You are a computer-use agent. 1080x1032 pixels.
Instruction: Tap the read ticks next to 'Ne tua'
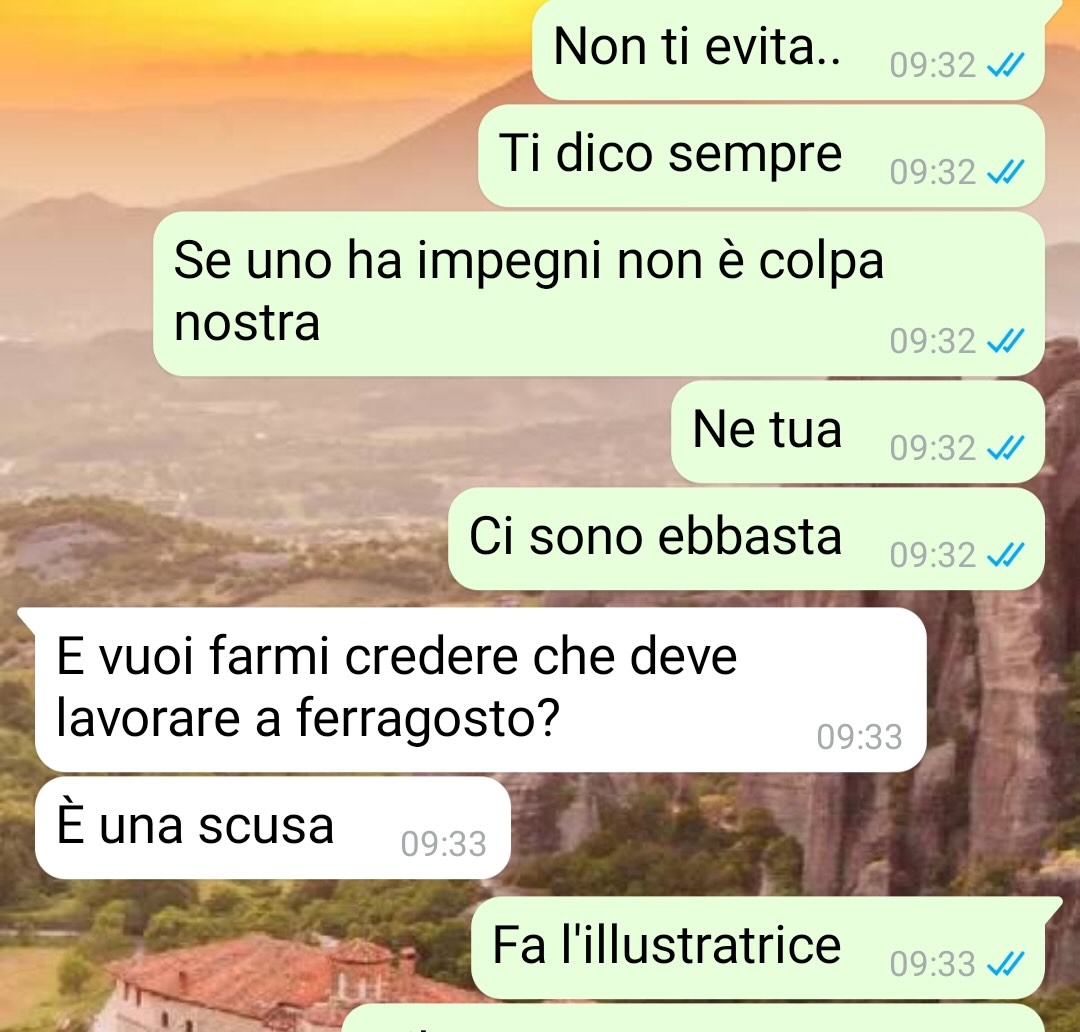coord(1006,448)
